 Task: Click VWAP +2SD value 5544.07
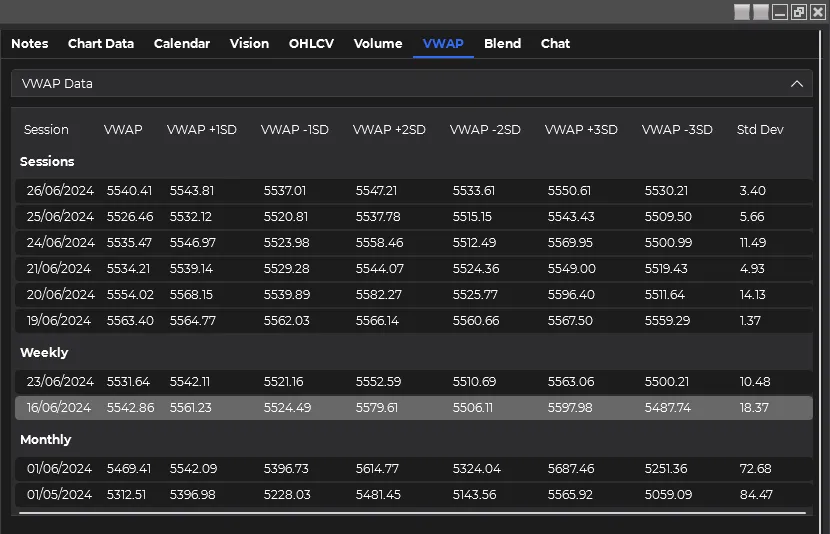click(380, 268)
